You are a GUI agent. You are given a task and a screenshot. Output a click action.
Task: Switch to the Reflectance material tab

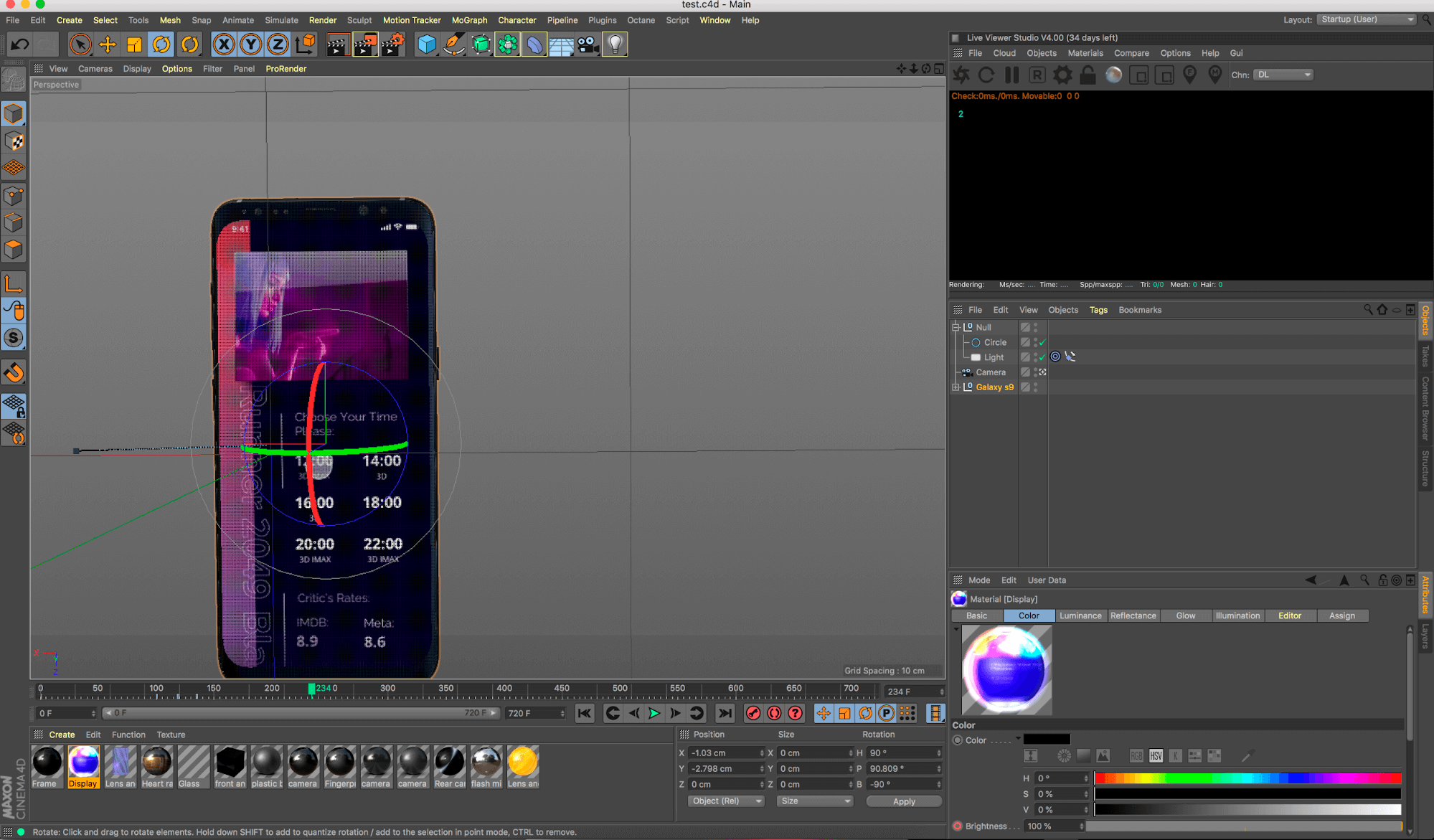1133,615
